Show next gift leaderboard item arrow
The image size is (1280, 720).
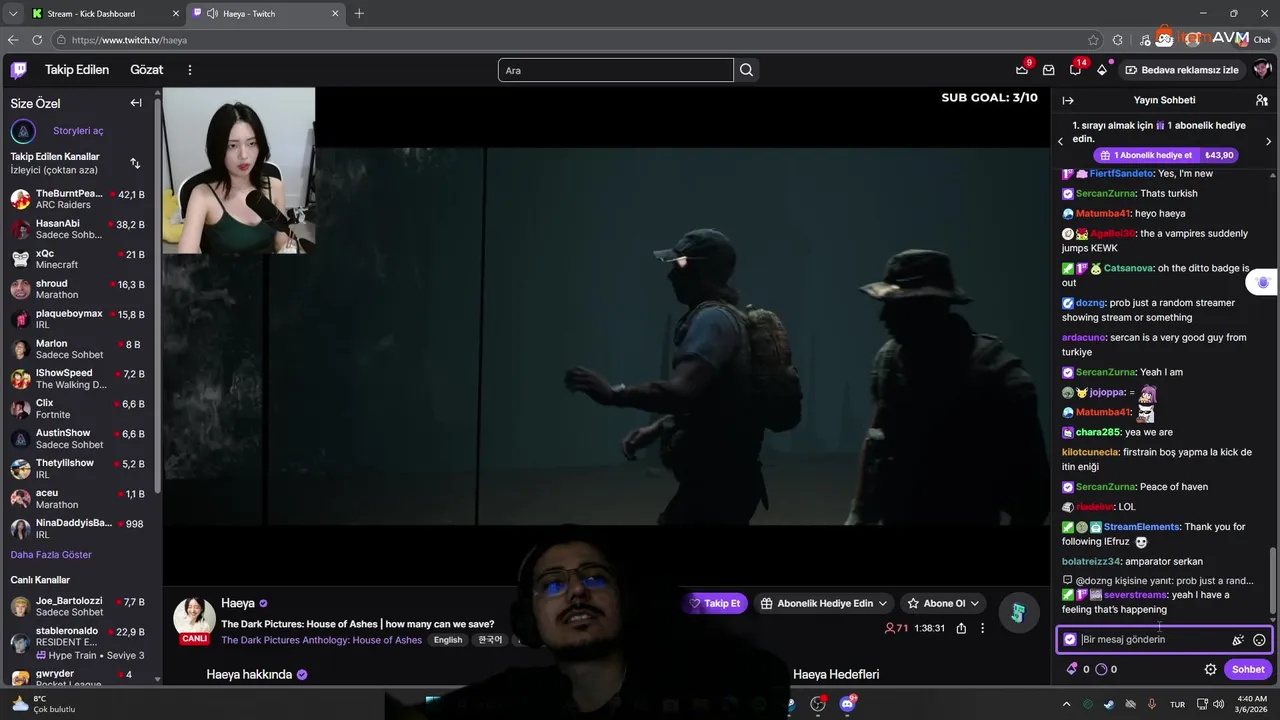click(1268, 141)
